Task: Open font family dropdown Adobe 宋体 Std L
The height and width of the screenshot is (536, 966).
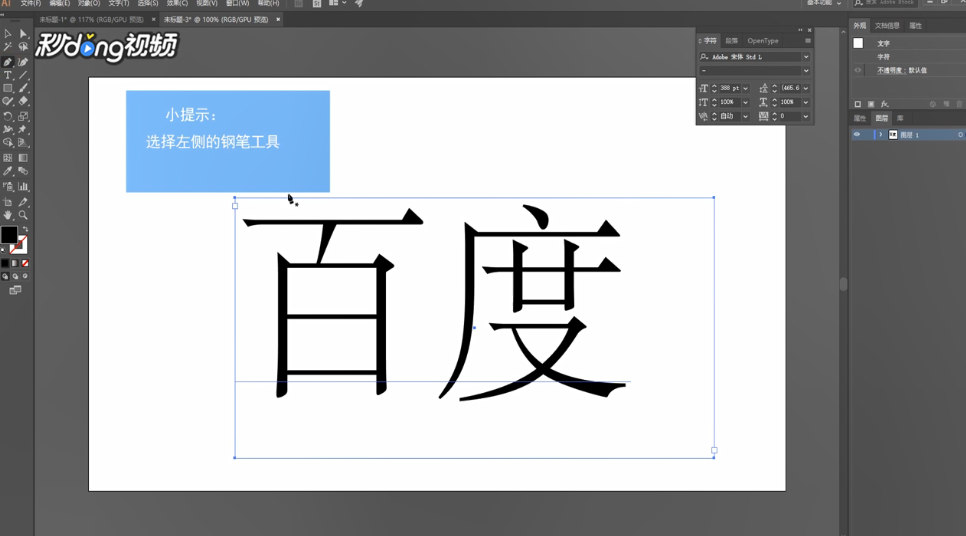Action: [806, 57]
